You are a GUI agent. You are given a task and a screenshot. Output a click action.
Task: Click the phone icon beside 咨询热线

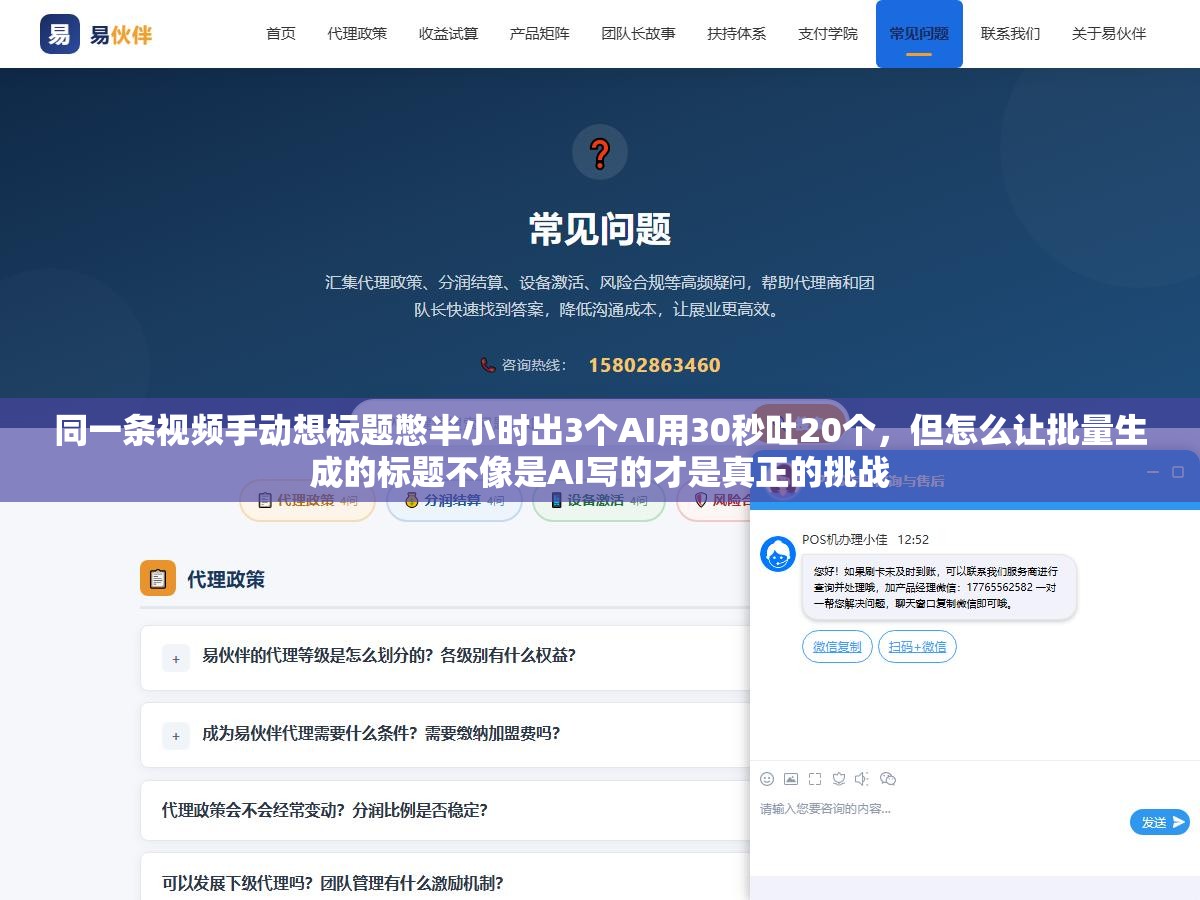coord(488,365)
